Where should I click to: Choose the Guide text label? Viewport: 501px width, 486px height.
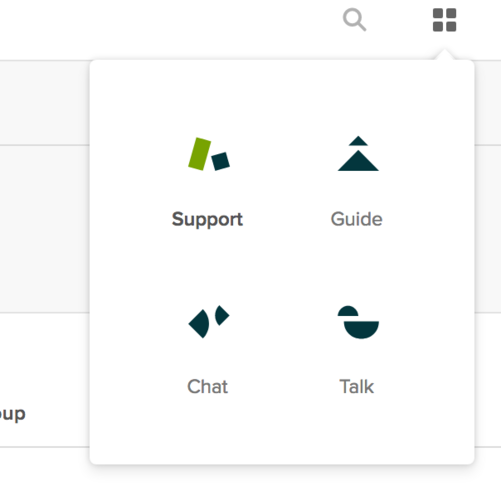[x=357, y=219]
